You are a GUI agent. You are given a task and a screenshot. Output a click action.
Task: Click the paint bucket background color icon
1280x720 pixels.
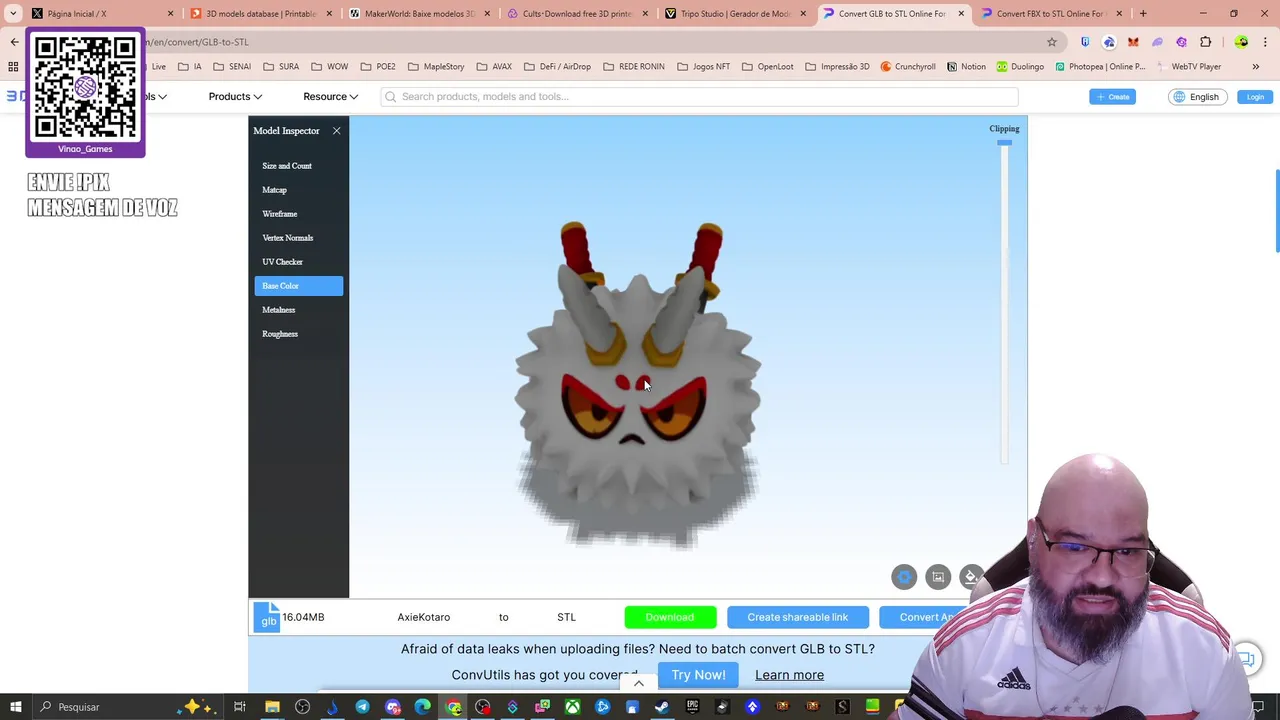click(970, 577)
